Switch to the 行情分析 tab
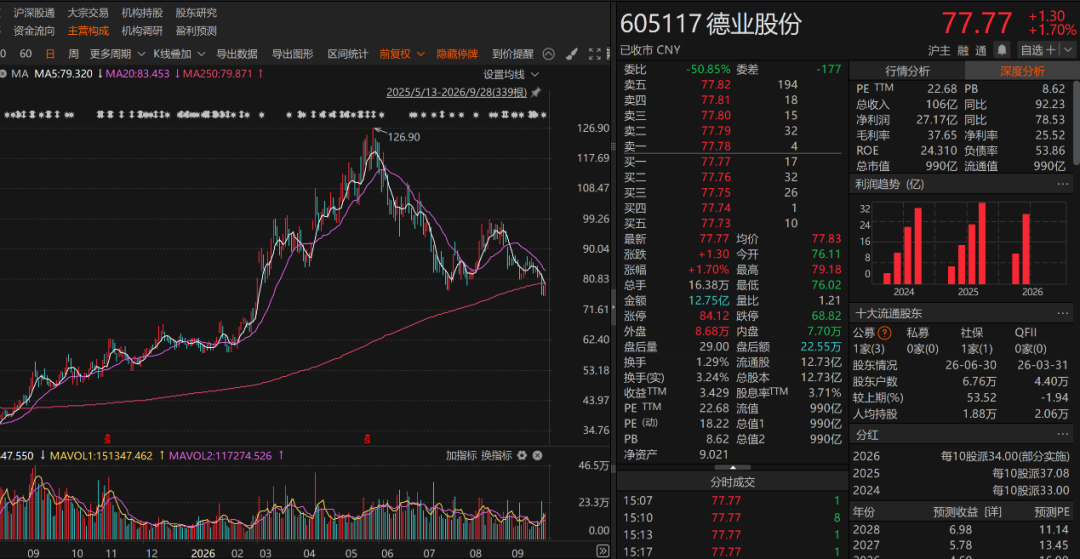 coord(907,71)
